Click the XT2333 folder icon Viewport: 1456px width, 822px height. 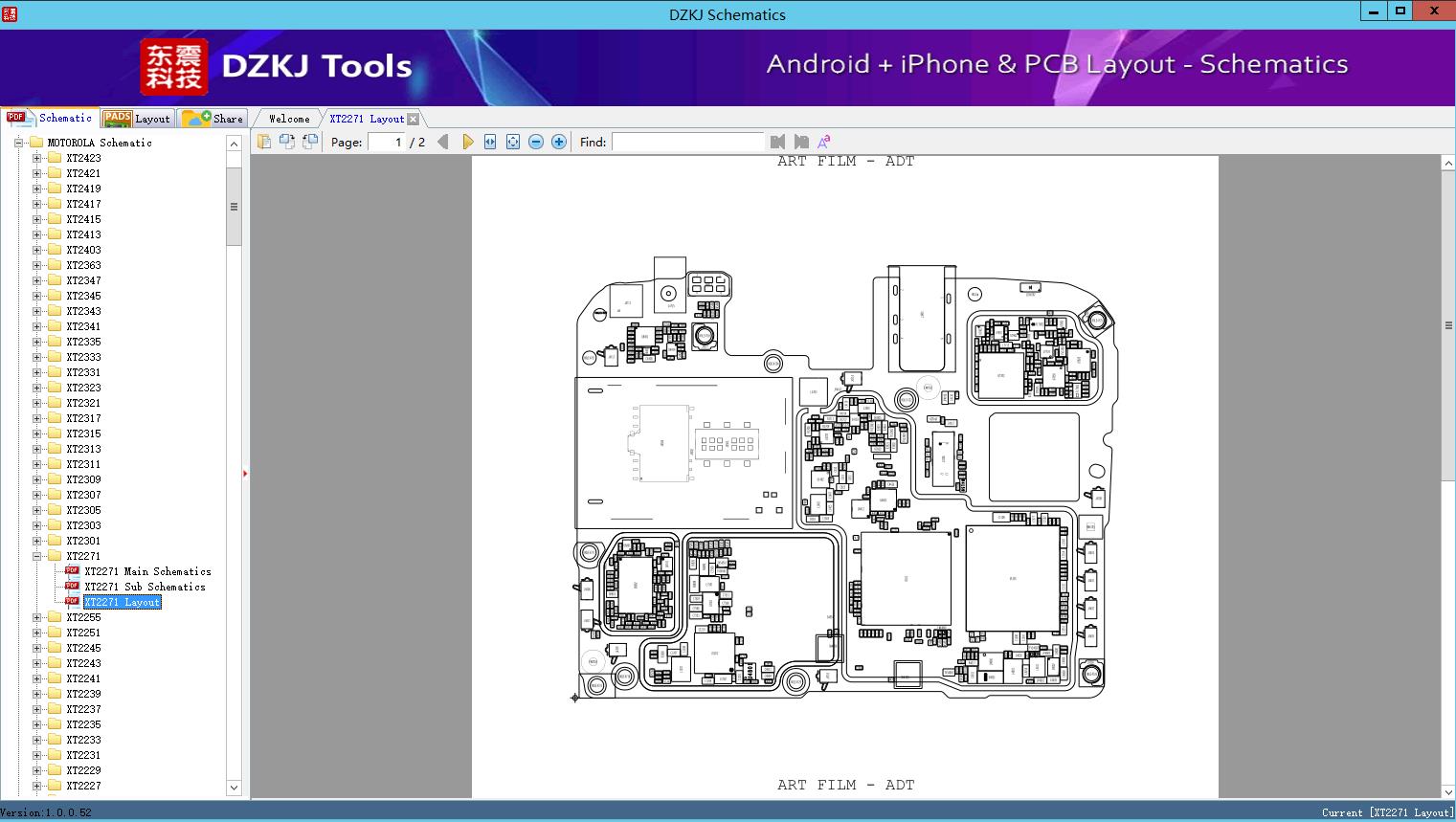tap(55, 357)
